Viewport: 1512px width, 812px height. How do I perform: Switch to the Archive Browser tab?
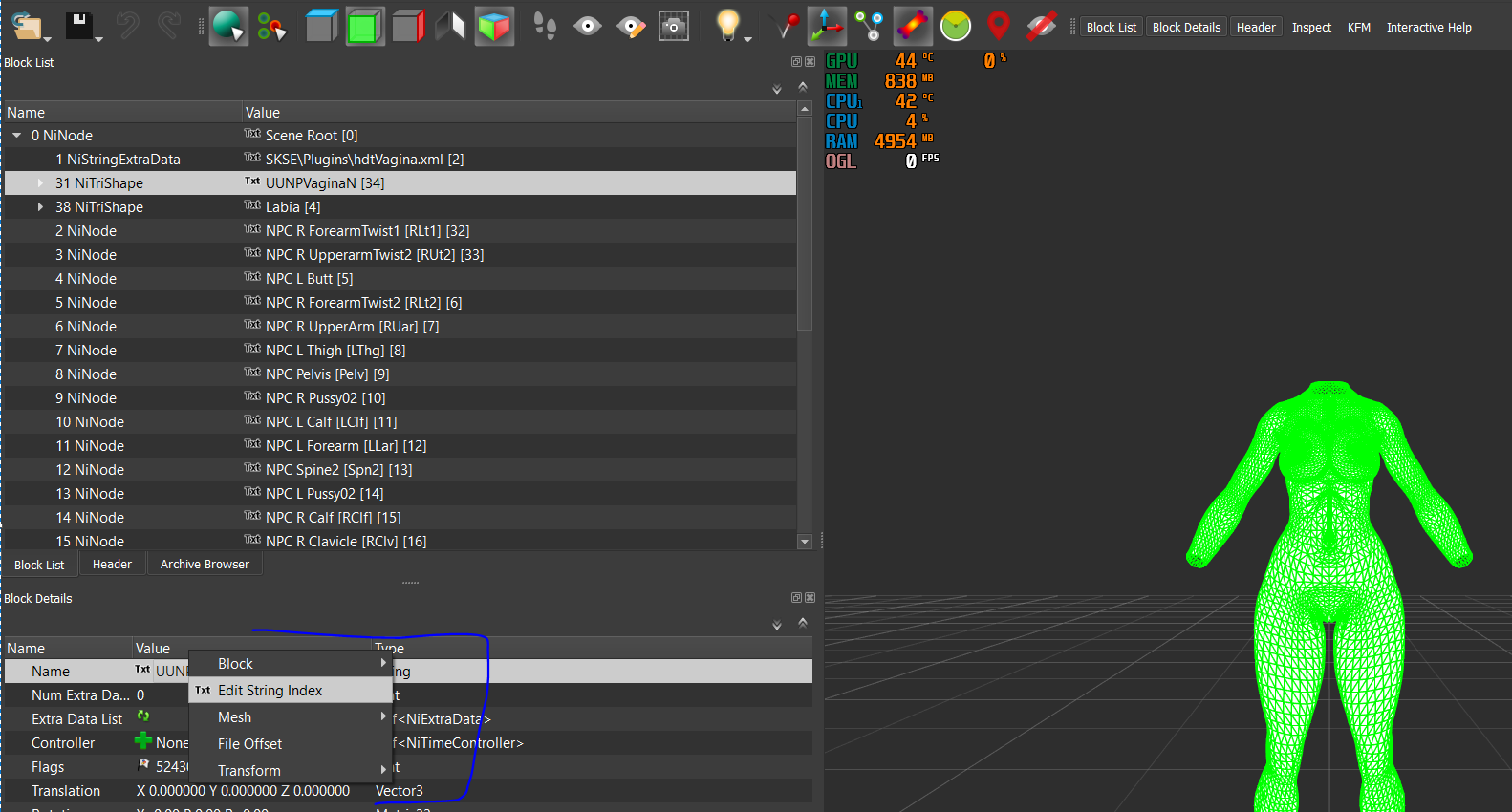point(205,565)
